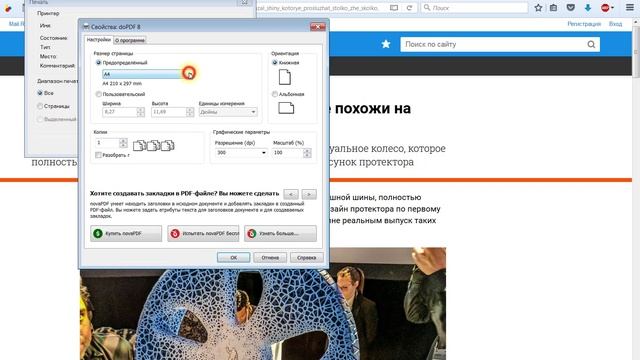
Task: Click the Pocket shield icon
Action: (x=571, y=8)
